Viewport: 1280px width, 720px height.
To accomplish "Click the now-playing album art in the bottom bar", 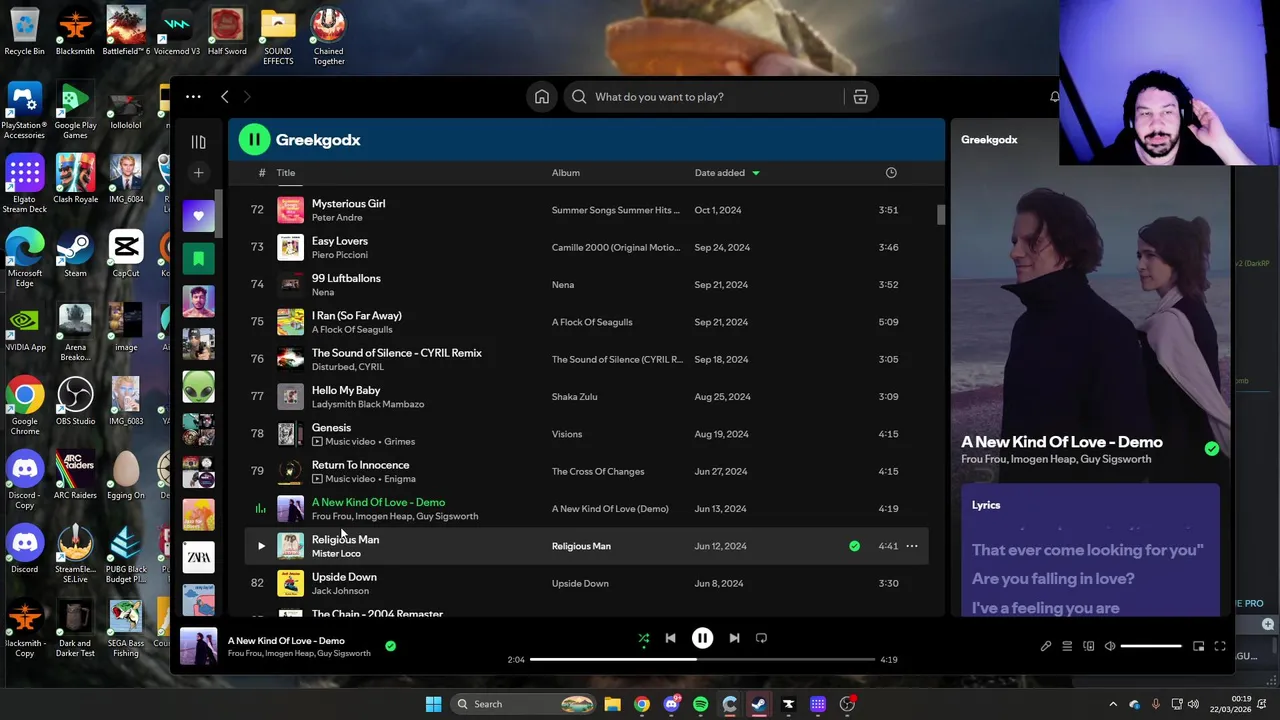I will tap(198, 646).
